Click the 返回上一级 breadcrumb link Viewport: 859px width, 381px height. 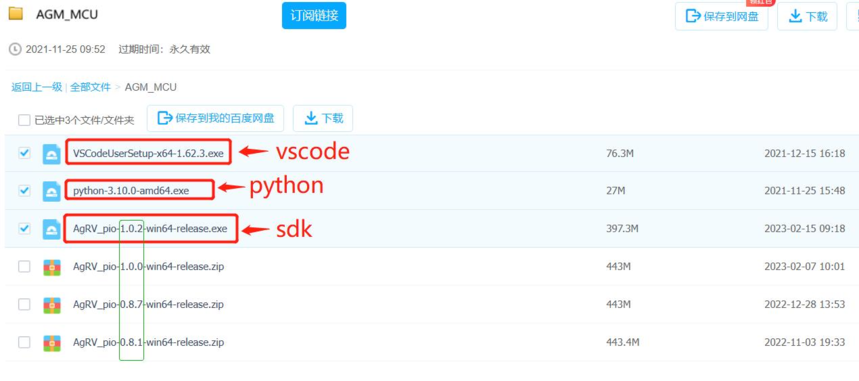[37, 87]
